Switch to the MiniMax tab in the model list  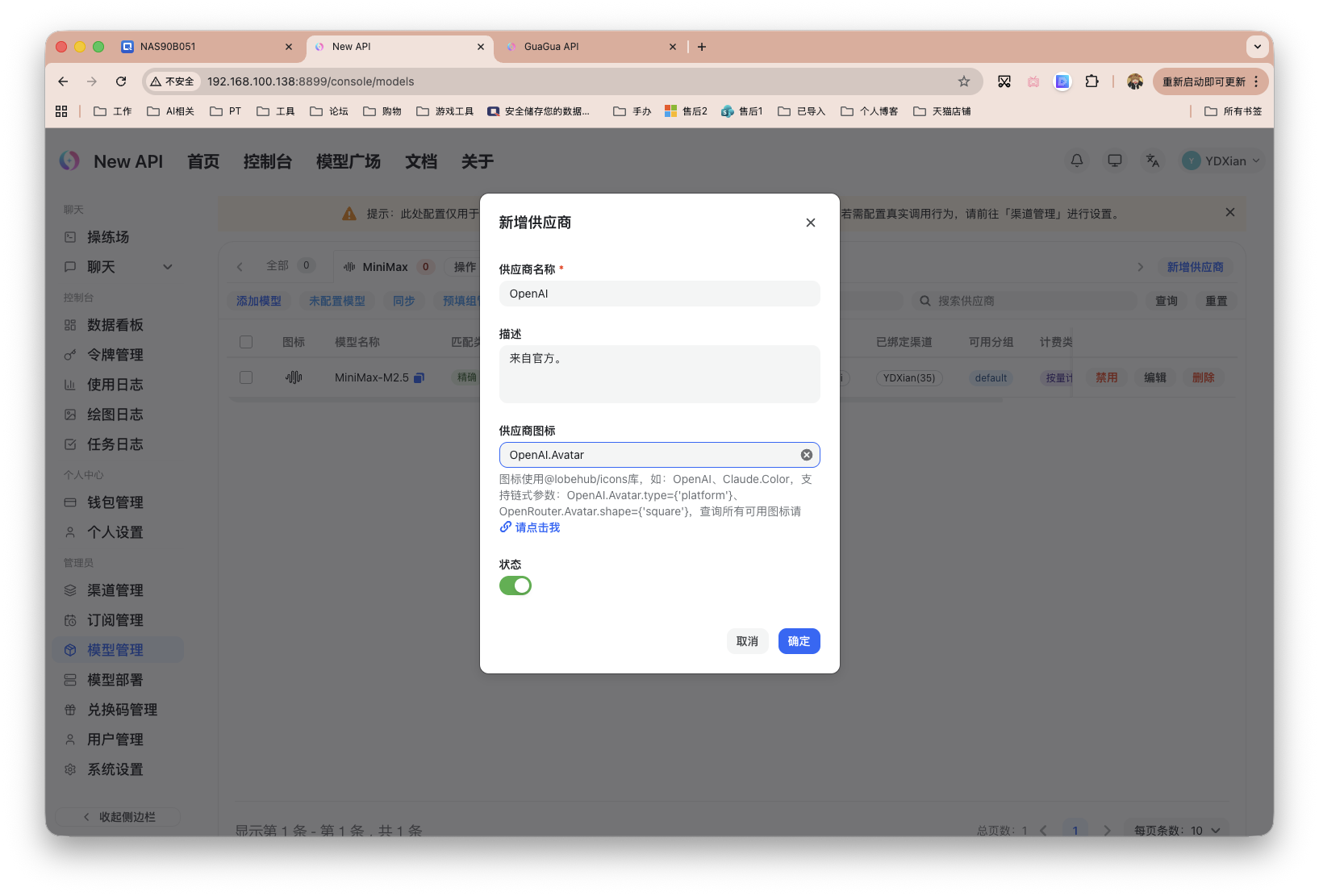[386, 265]
